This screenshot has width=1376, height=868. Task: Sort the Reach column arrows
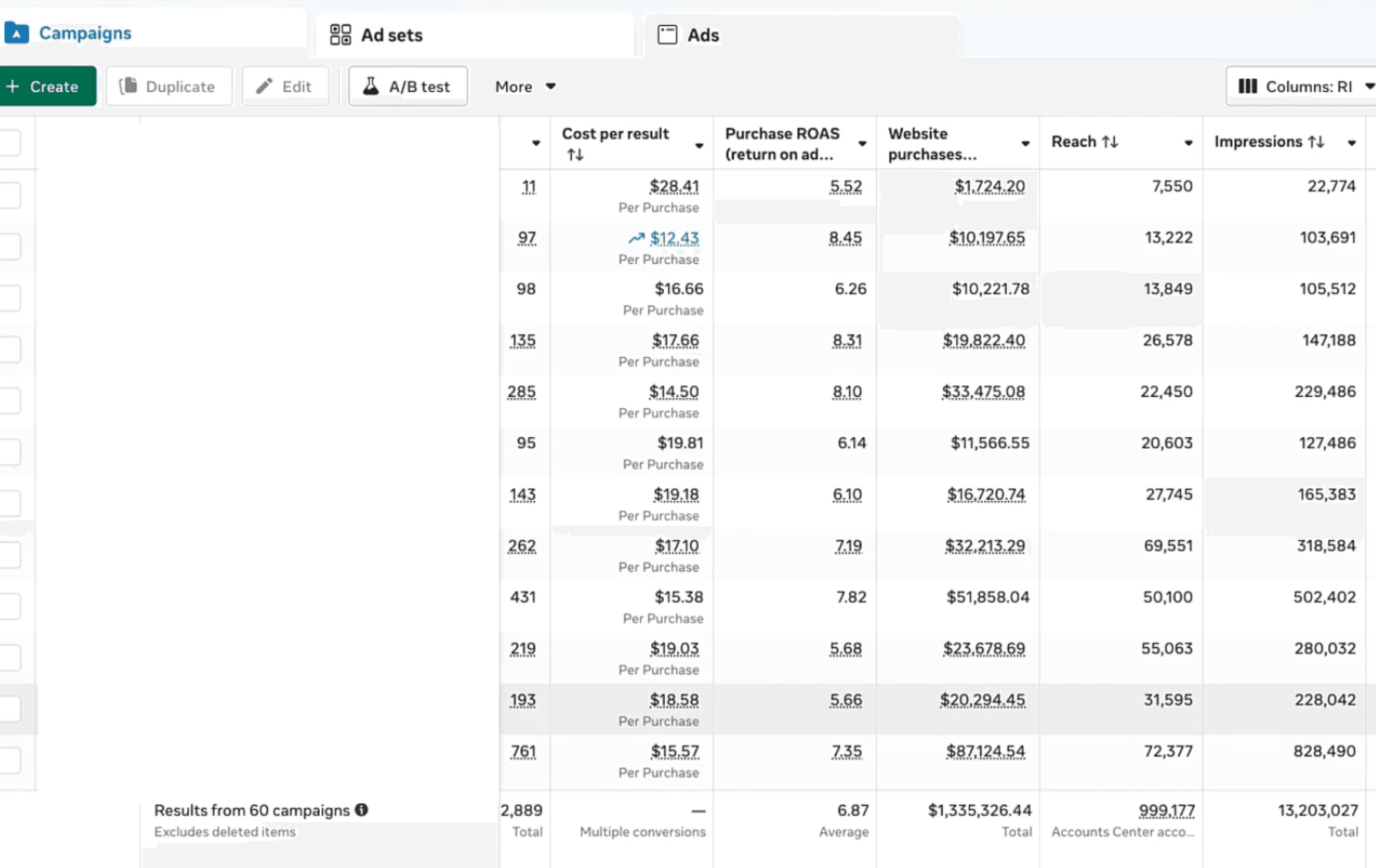[1110, 142]
